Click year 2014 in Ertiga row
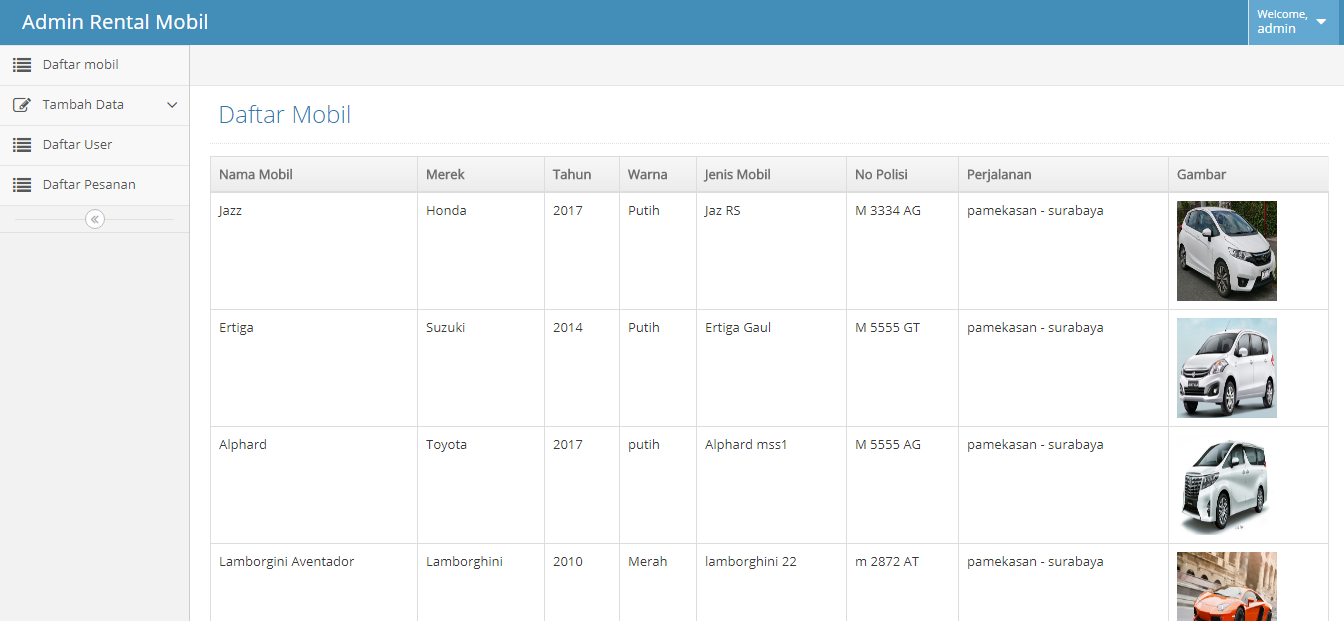1344x621 pixels. pos(568,328)
